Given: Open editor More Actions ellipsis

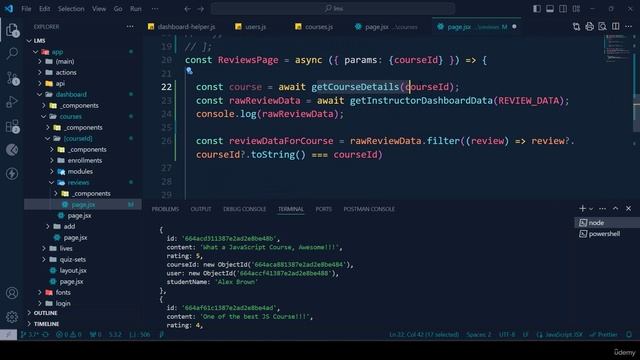Looking at the screenshot, I should 629,27.
